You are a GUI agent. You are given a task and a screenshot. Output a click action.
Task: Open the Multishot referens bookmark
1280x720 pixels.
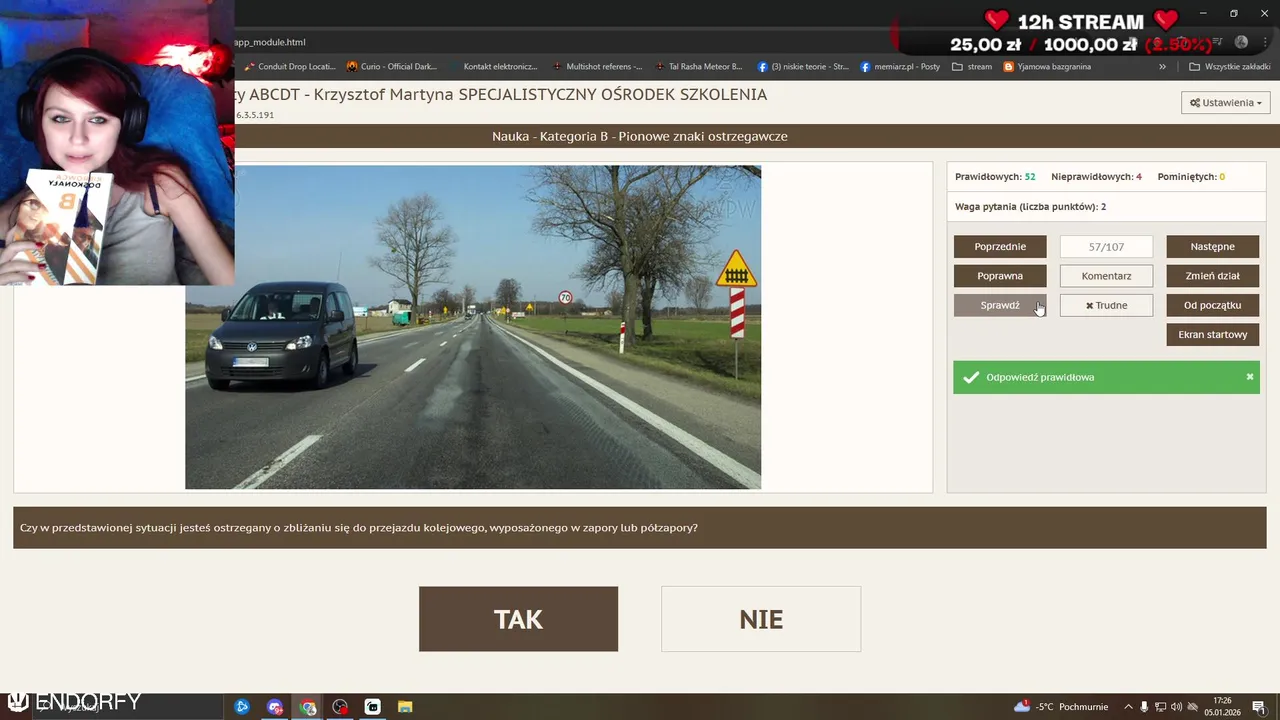(x=596, y=67)
